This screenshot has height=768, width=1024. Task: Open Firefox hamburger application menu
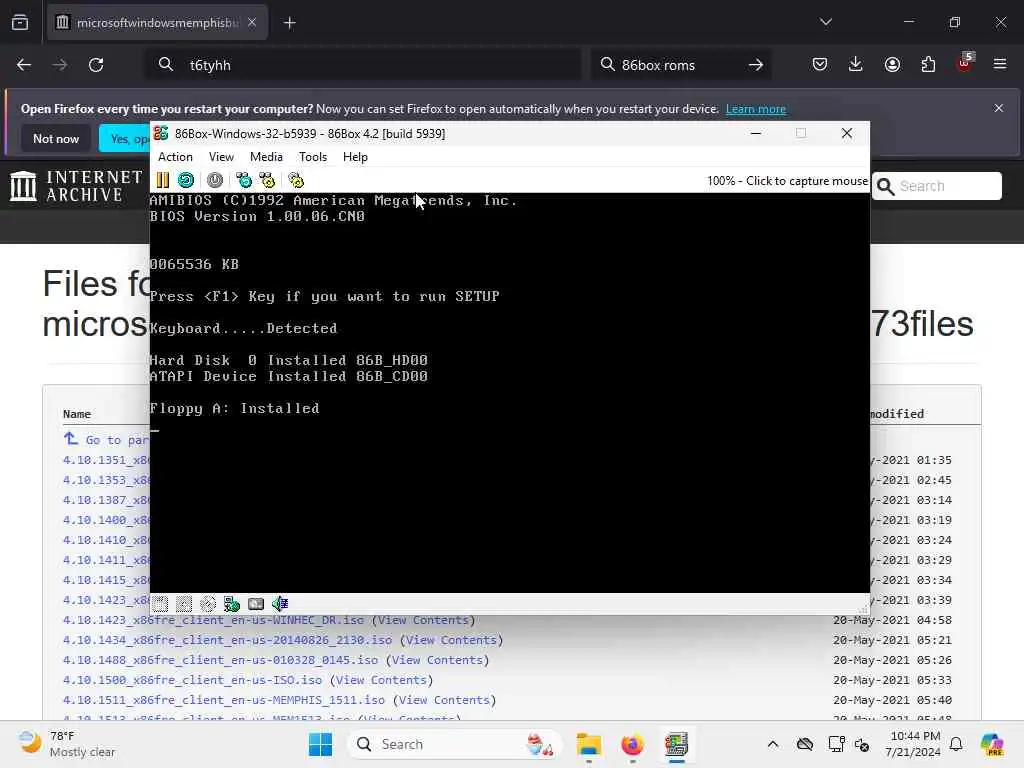(1000, 64)
